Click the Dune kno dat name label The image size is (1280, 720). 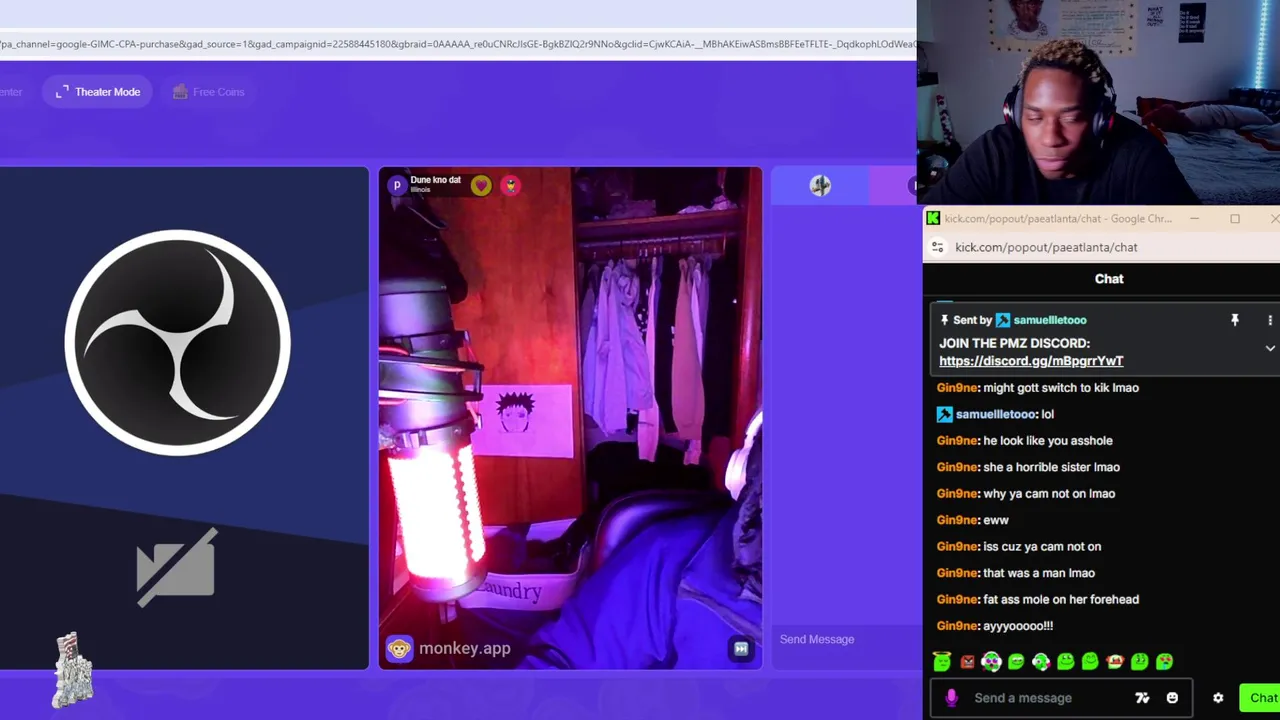[x=435, y=180]
